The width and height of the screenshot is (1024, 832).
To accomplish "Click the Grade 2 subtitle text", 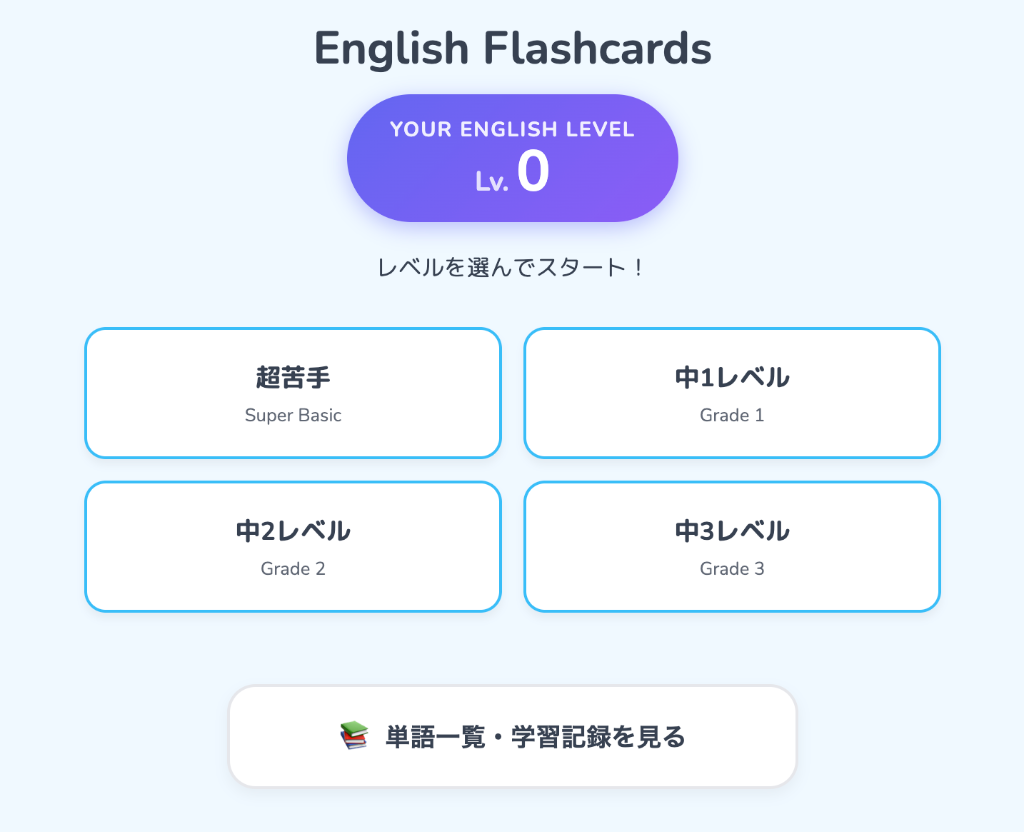I will point(293,568).
